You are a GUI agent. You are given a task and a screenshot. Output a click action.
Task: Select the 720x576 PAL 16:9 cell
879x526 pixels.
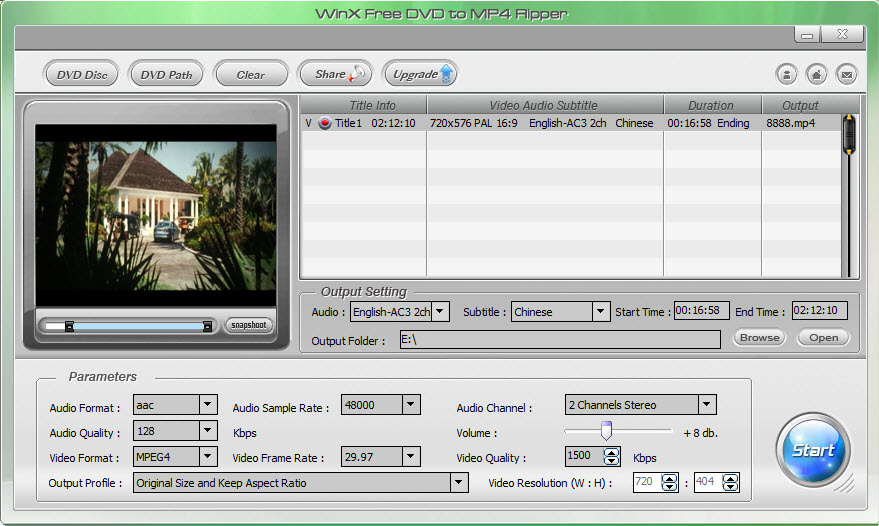(474, 123)
